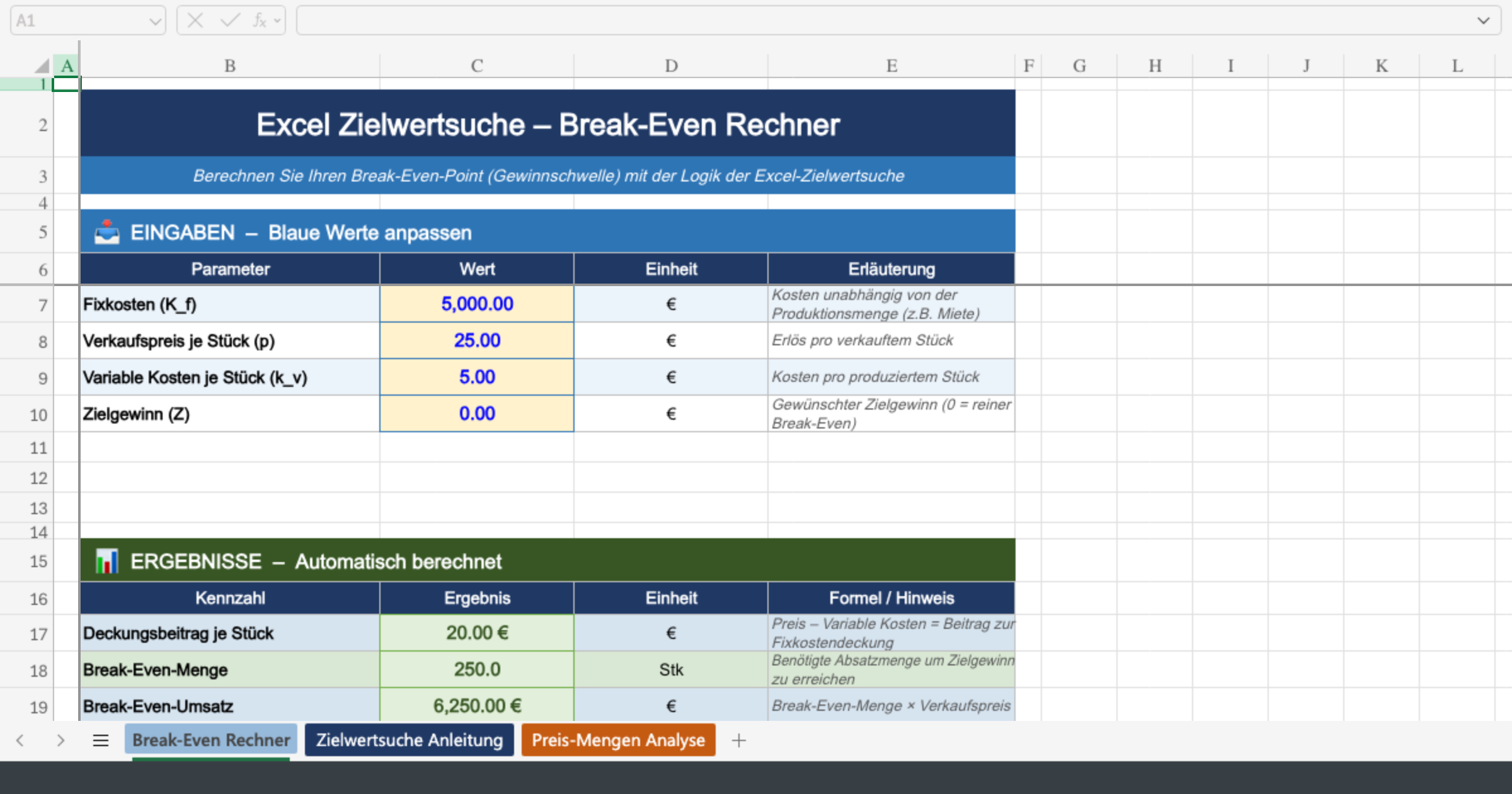
Task: Click the cancel (X) formula bar icon
Action: point(195,21)
